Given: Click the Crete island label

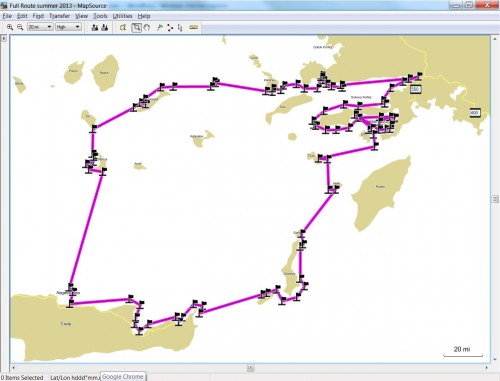Looking at the screenshot, I should (x=66, y=324).
